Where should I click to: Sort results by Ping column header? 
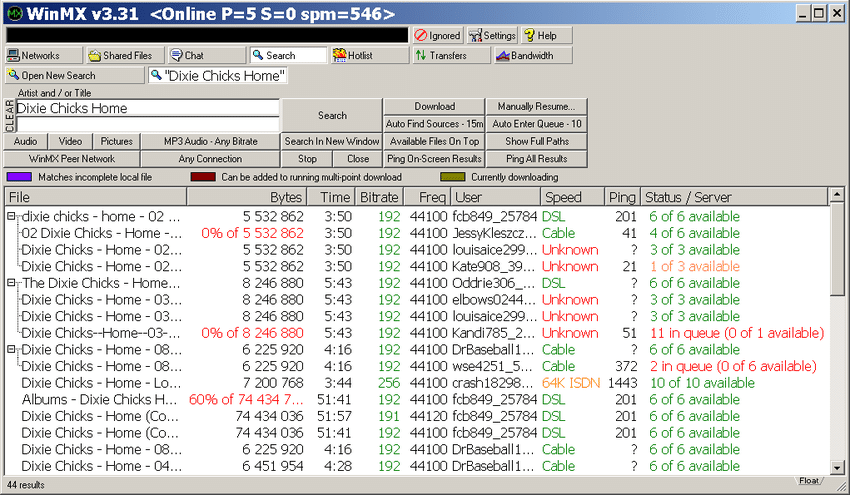click(x=622, y=197)
